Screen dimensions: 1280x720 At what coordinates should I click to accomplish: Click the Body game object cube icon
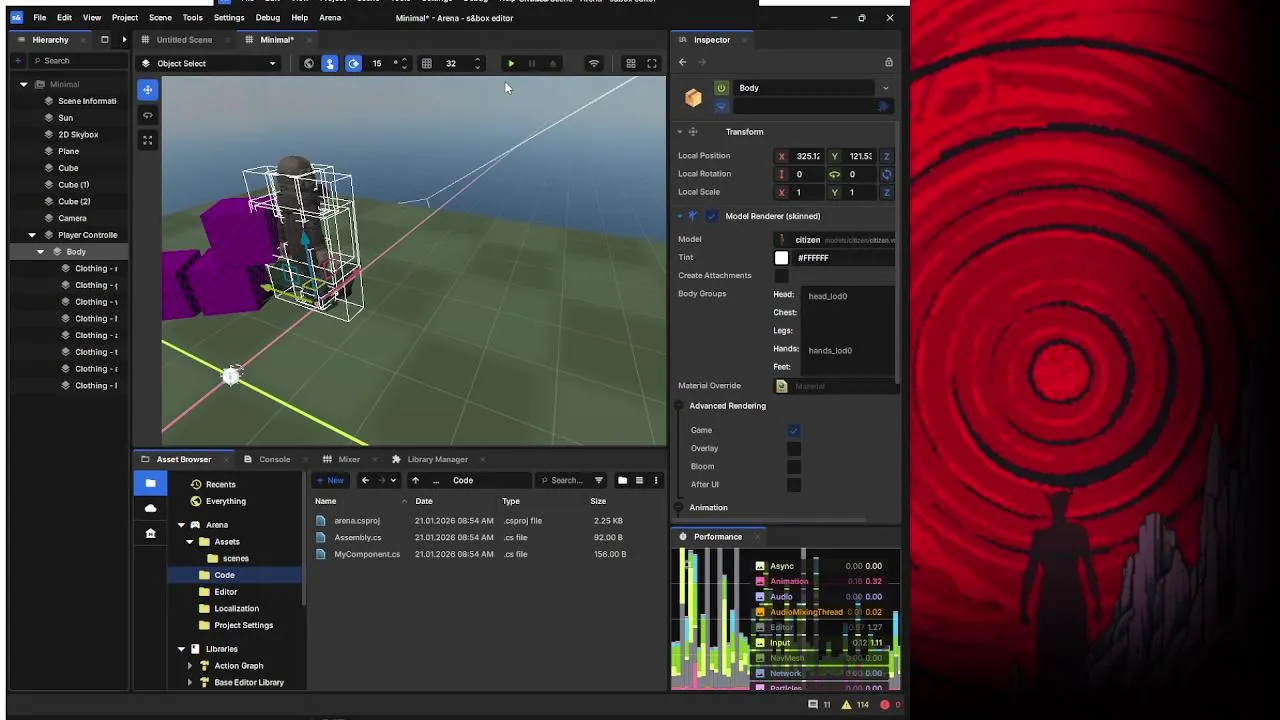pyautogui.click(x=693, y=97)
